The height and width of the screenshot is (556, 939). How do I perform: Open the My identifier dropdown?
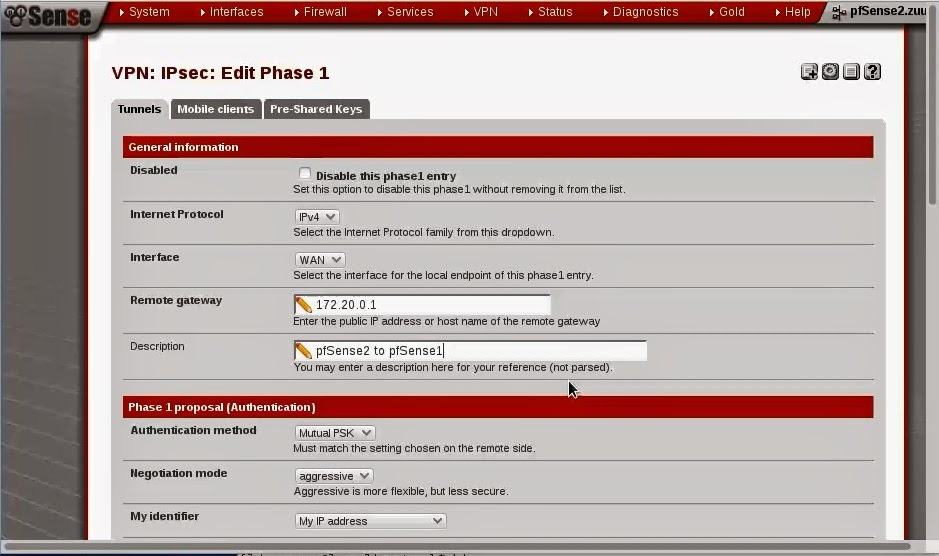370,521
